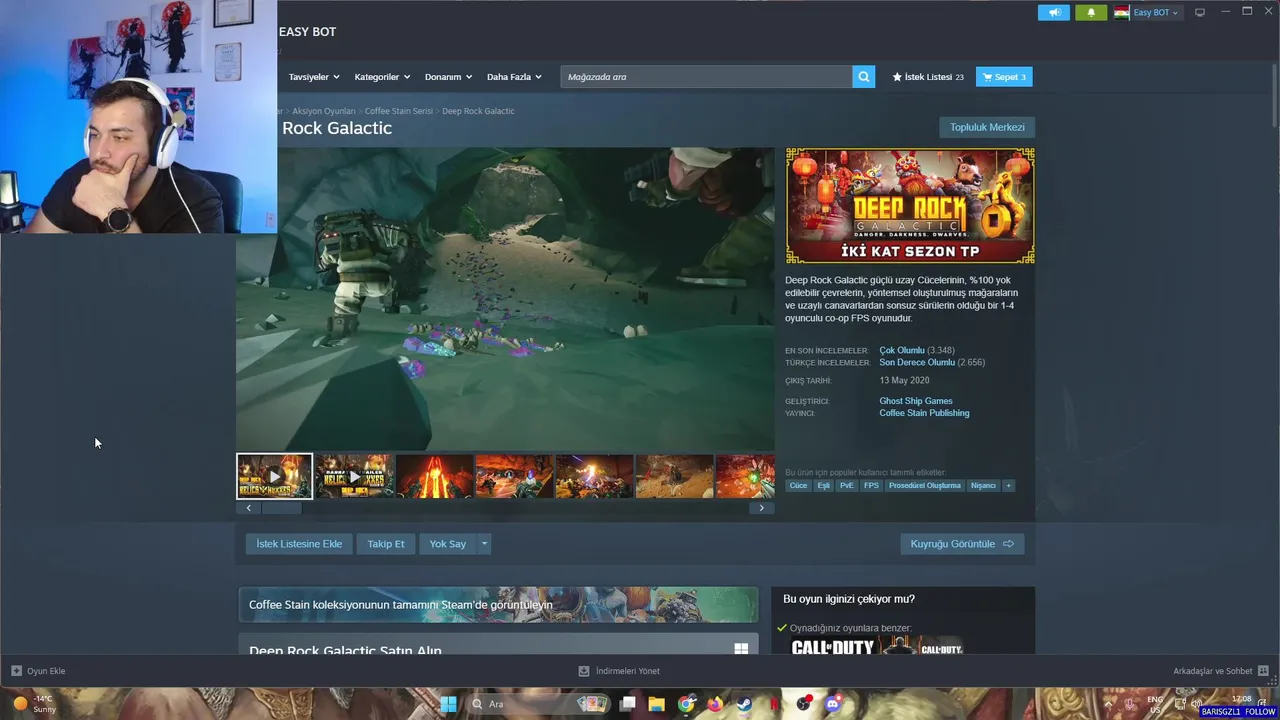This screenshot has height=720, width=1280.
Task: Click the store page vertical scrollbar
Action: coord(1275,95)
